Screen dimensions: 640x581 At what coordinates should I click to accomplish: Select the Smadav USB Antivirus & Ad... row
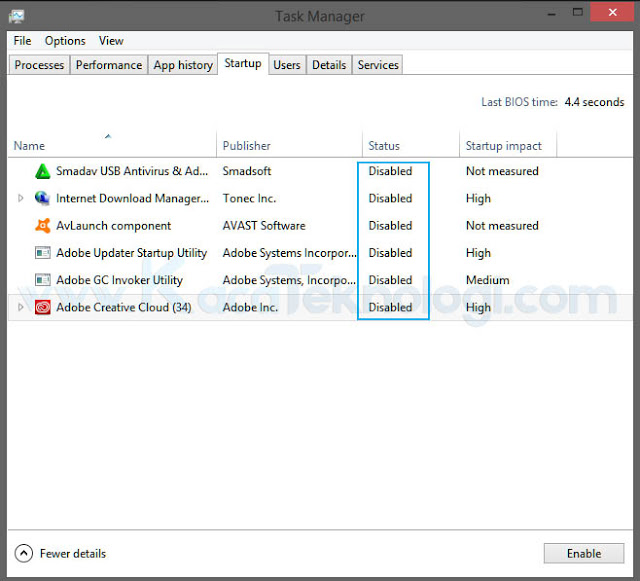(x=320, y=171)
